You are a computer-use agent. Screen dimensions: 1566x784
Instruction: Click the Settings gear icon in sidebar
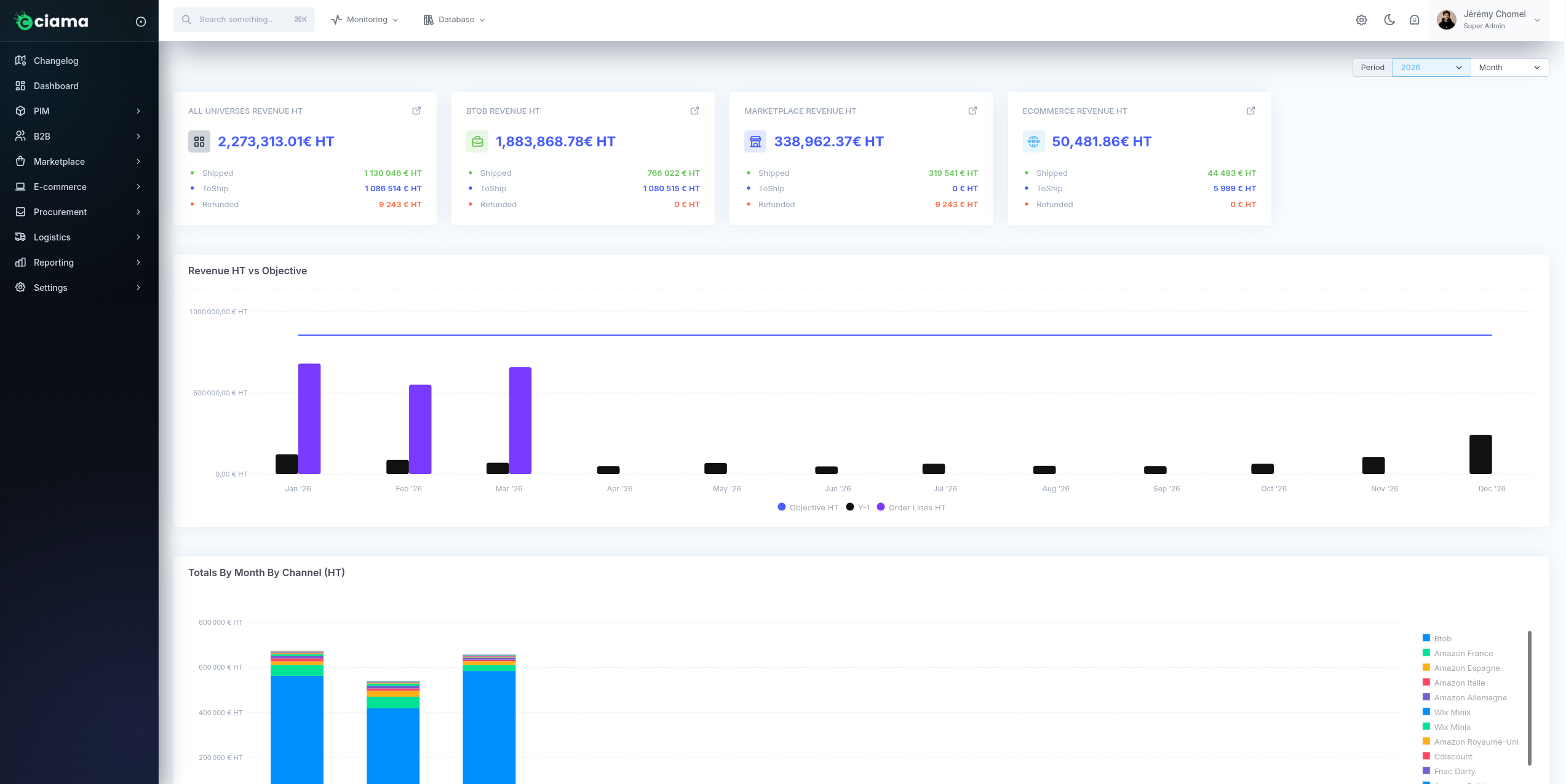point(20,287)
